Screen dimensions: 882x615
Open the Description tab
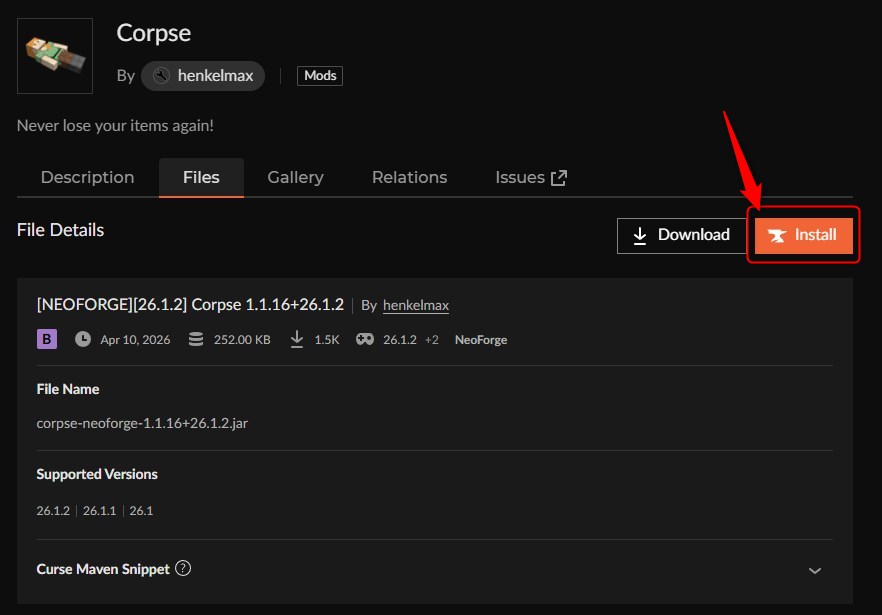[x=87, y=177]
